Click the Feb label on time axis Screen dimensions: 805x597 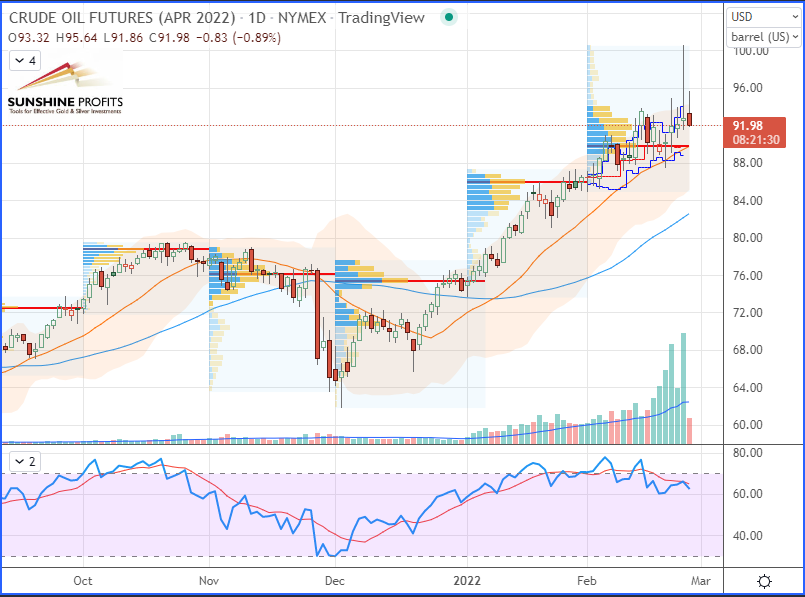tap(587, 581)
